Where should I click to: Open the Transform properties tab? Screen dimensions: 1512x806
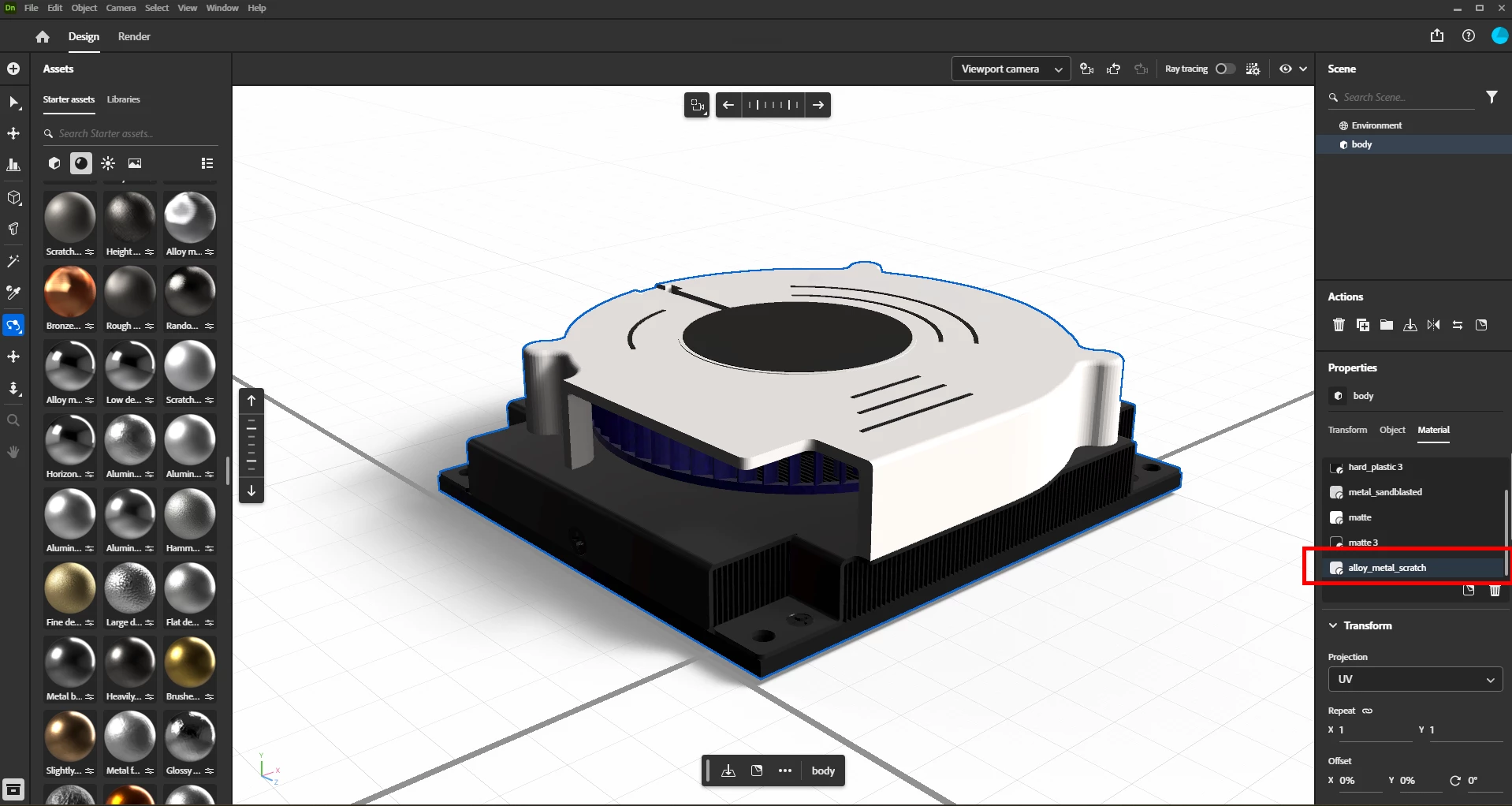click(1347, 430)
